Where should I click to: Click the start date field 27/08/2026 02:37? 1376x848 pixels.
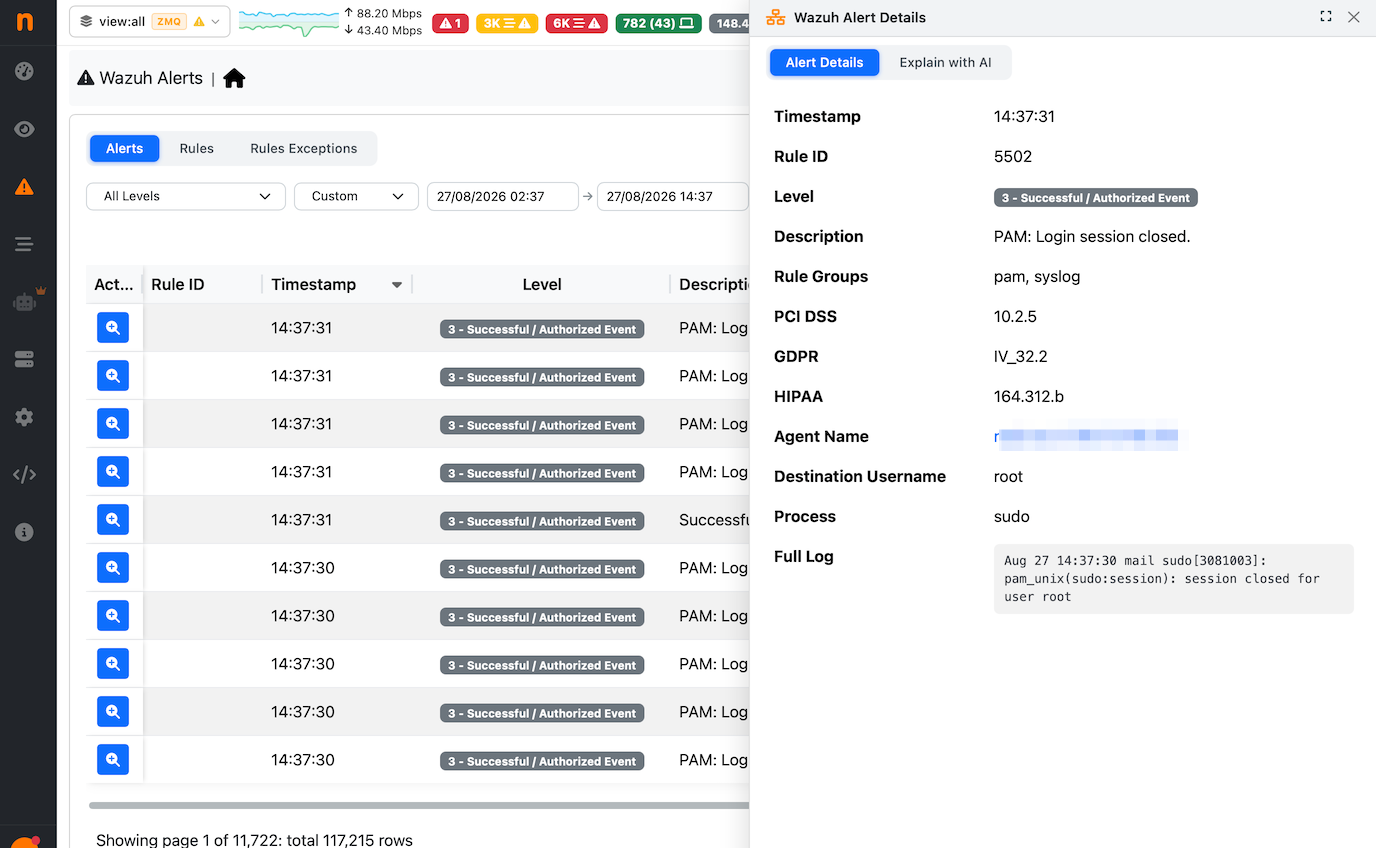pos(503,196)
